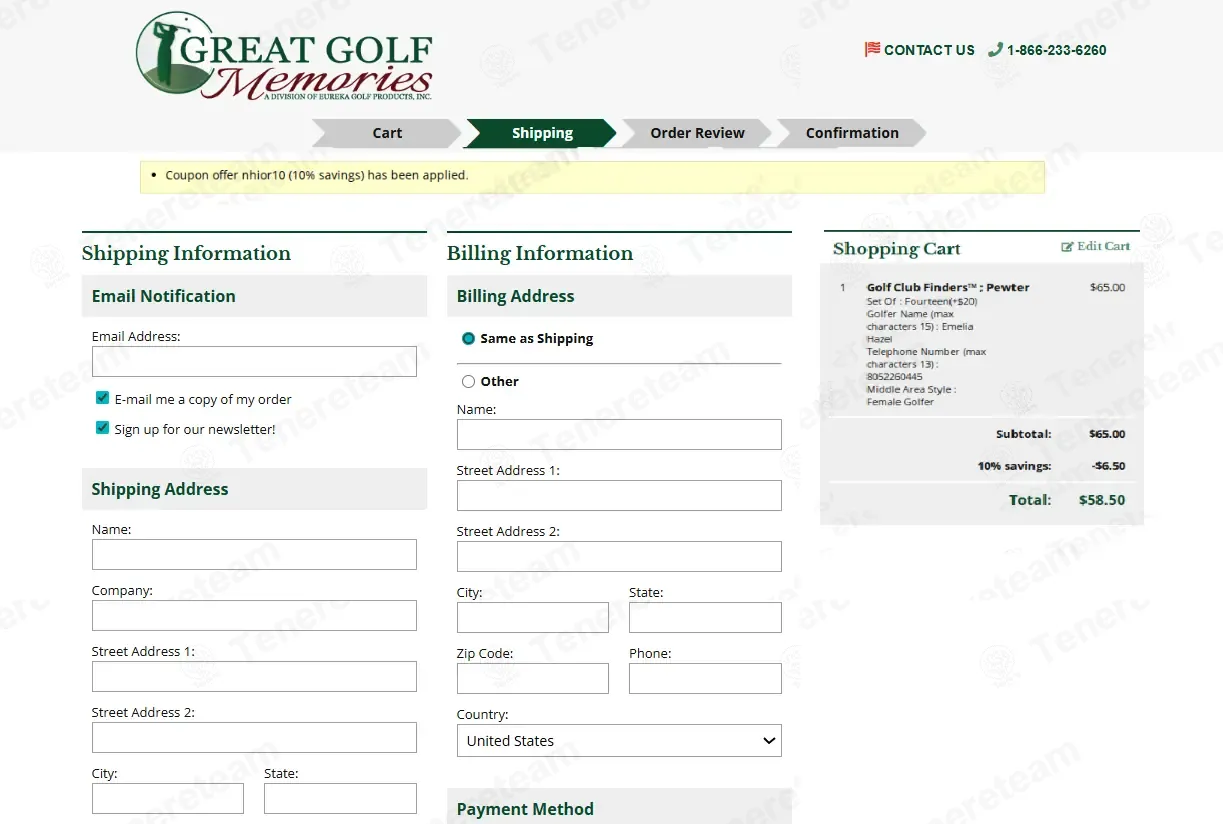Click the Edit Cart pencil icon
This screenshot has height=824, width=1223.
[x=1067, y=246]
